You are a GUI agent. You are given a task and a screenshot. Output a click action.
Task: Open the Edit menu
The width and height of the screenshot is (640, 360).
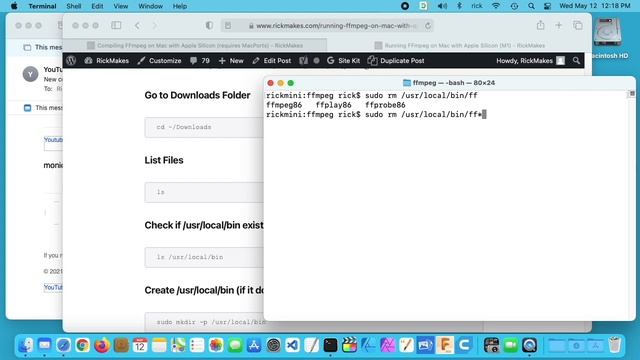coord(97,6)
